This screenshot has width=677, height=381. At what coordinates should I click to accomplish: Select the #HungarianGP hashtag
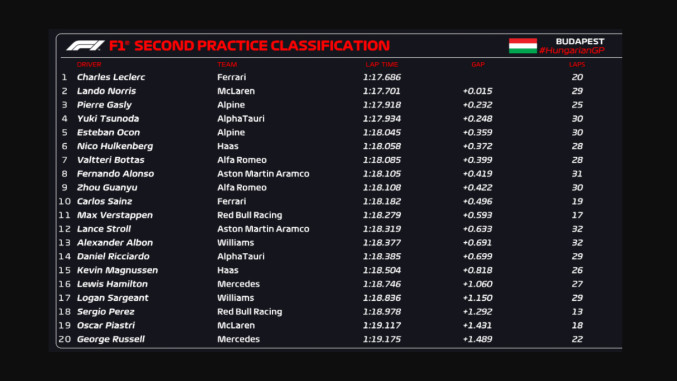(x=572, y=51)
